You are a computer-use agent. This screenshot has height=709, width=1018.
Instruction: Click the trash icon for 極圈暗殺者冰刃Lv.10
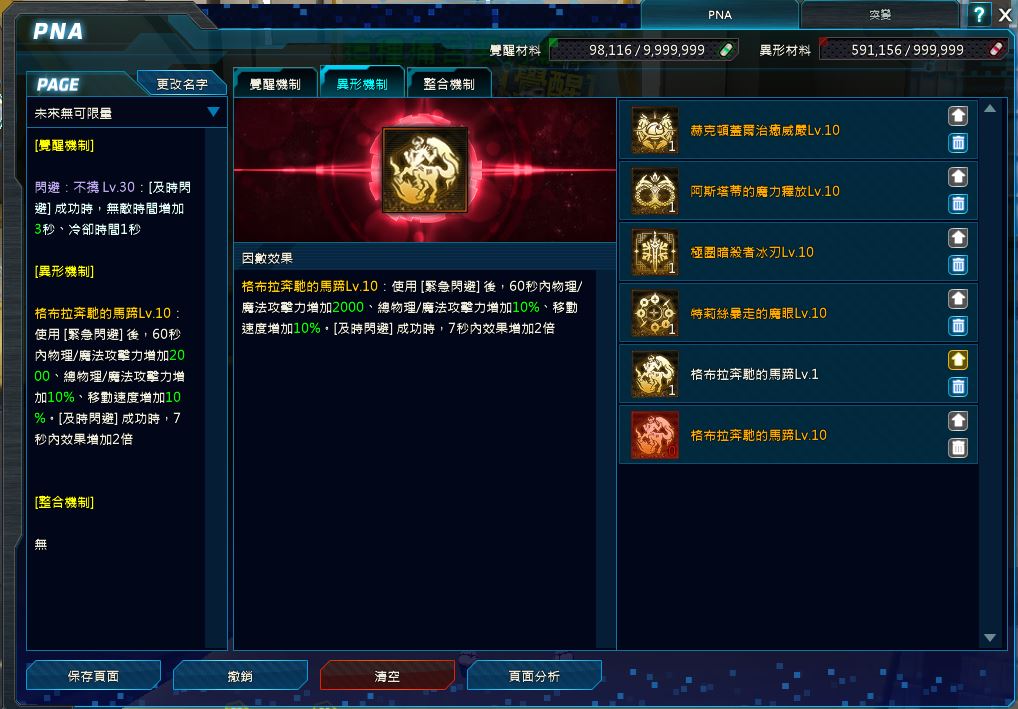click(958, 264)
